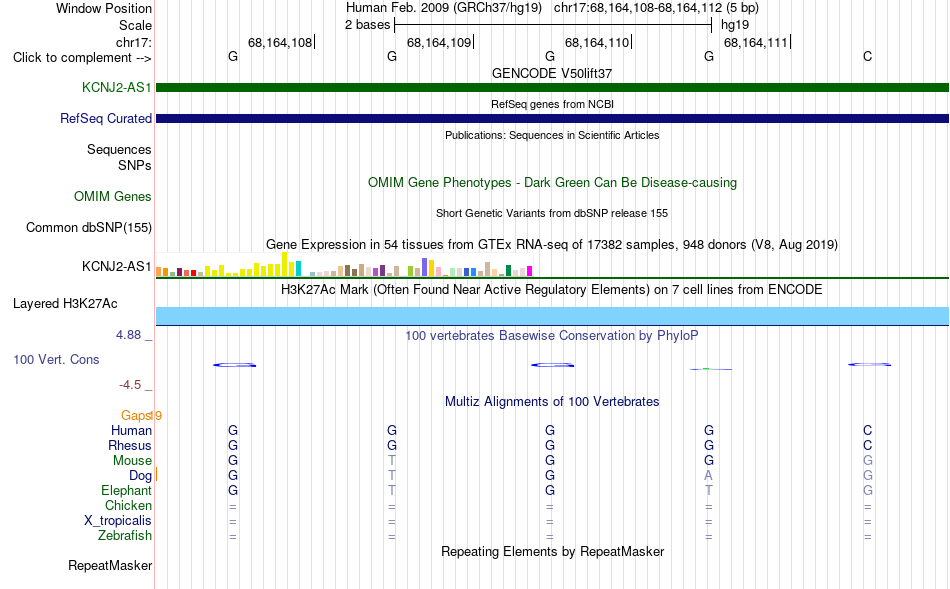
Task: Click the Chicken species row label
Action: [x=128, y=505]
